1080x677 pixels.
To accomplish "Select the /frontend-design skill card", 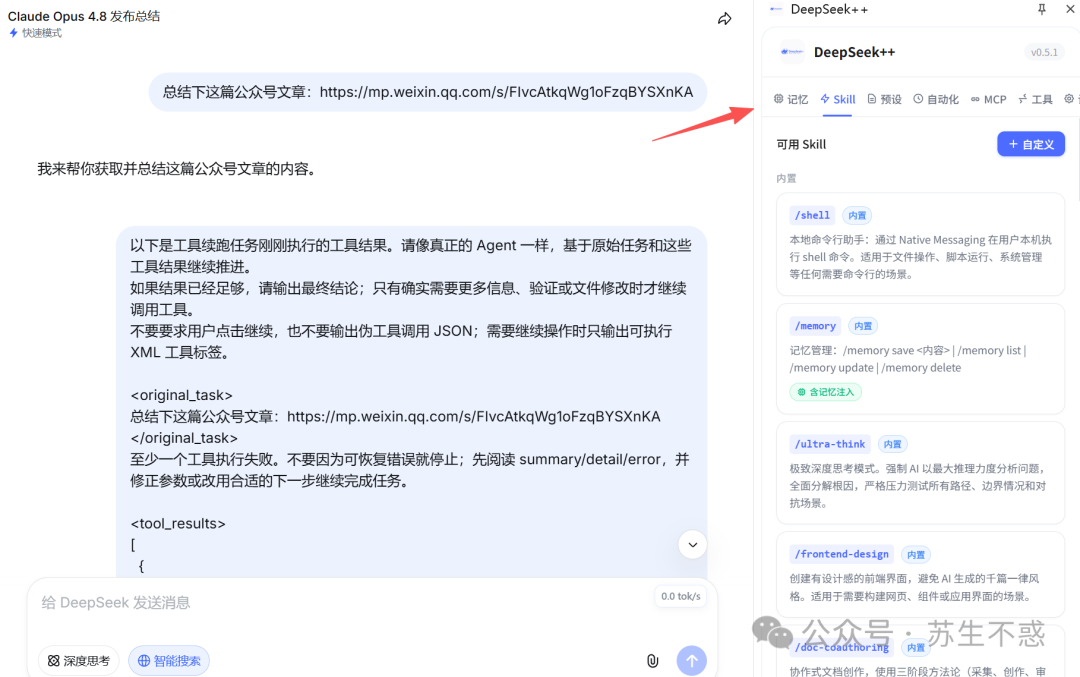I will [x=920, y=574].
